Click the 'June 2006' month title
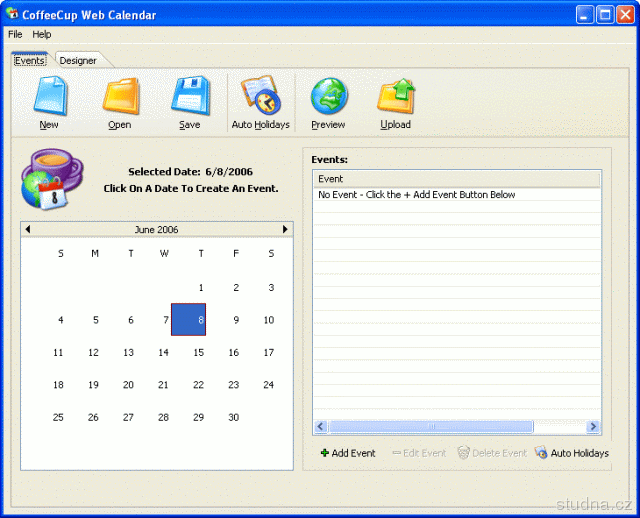 pyautogui.click(x=157, y=229)
